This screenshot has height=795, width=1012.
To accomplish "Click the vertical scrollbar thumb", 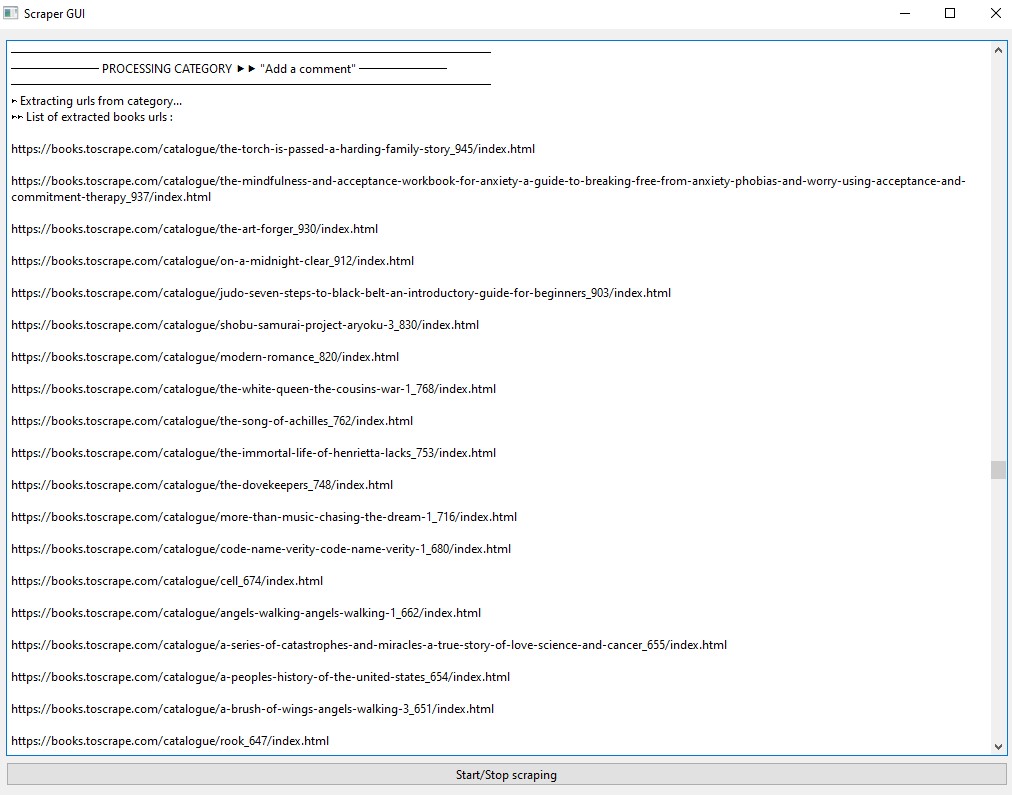I will [998, 470].
